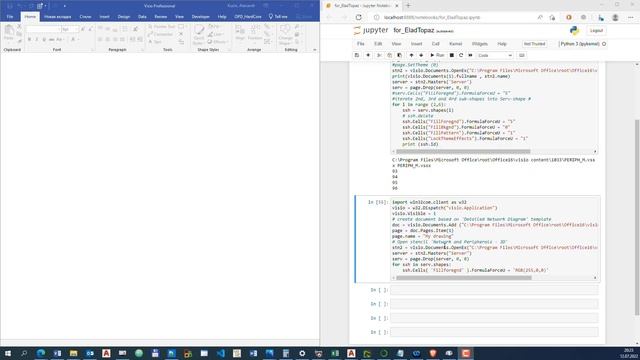
Task: Open Jupyter File menu
Action: coord(360,44)
